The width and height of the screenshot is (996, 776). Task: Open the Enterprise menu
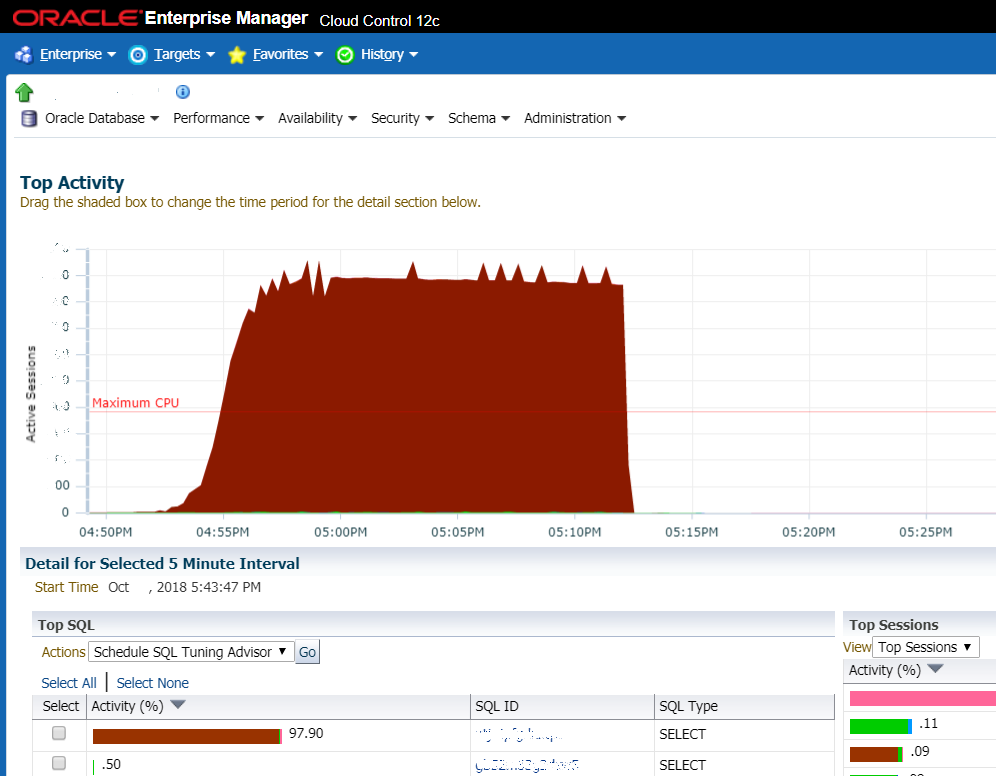pos(77,55)
